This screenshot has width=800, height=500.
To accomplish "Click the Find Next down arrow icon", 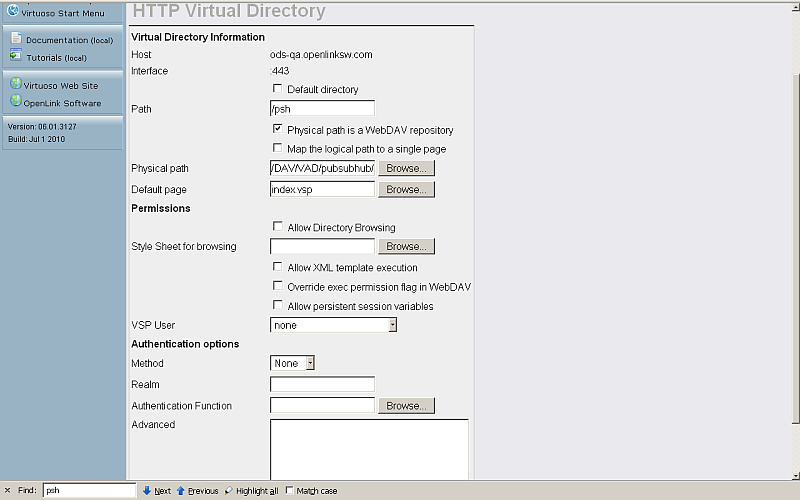I will 147,491.
